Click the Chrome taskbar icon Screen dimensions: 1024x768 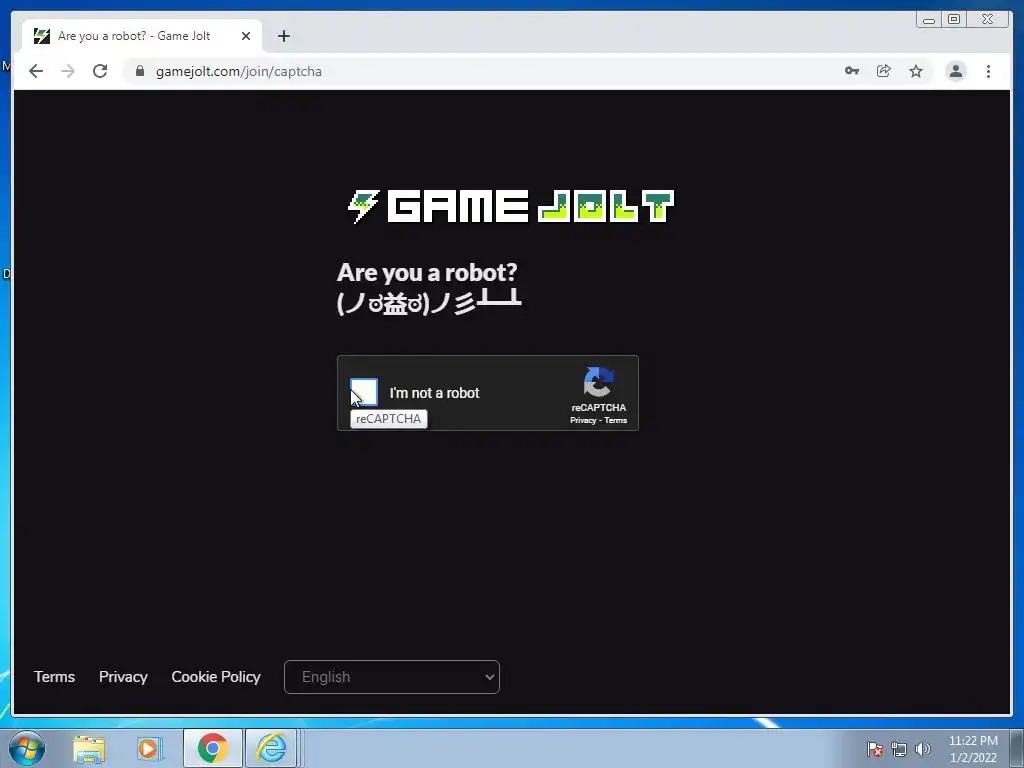213,748
